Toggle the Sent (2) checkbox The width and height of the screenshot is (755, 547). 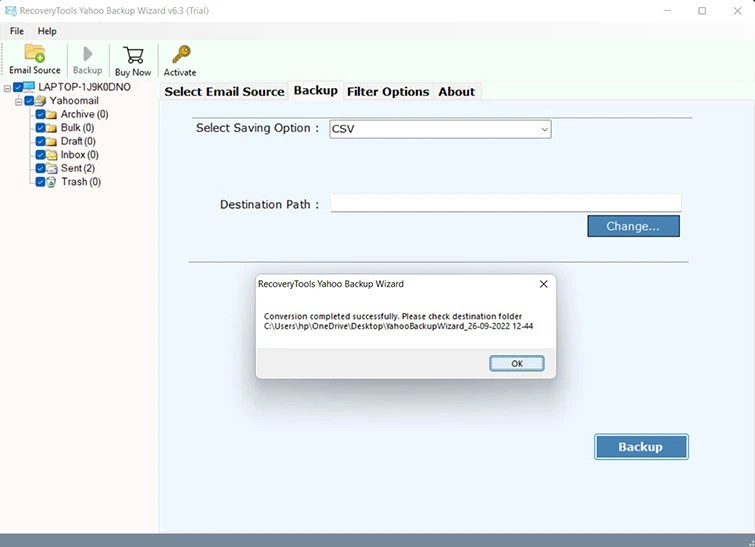click(x=40, y=168)
